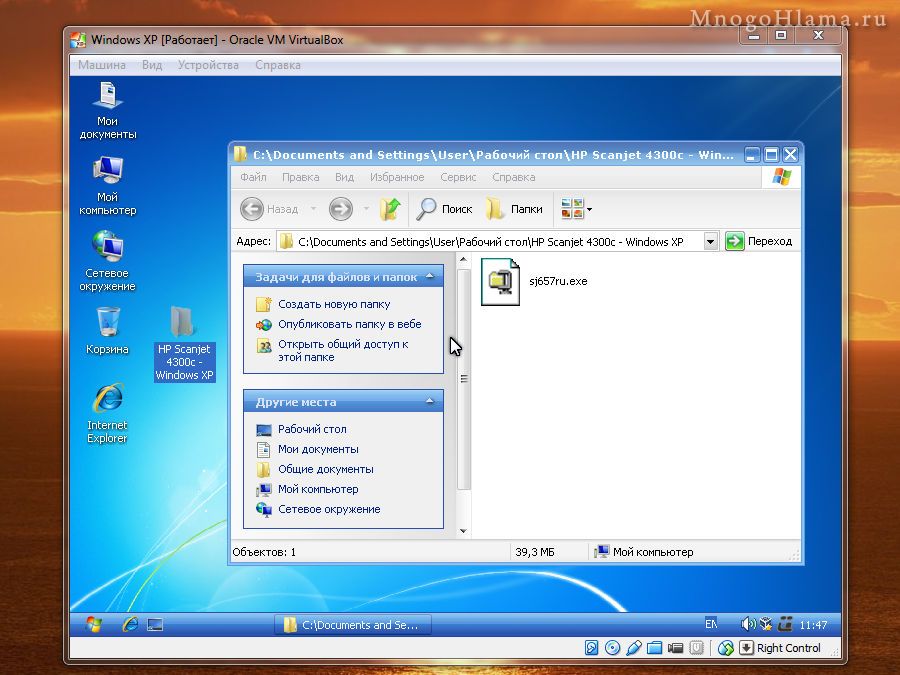Click the XP Start button
This screenshot has width=900, height=675.
[x=94, y=624]
